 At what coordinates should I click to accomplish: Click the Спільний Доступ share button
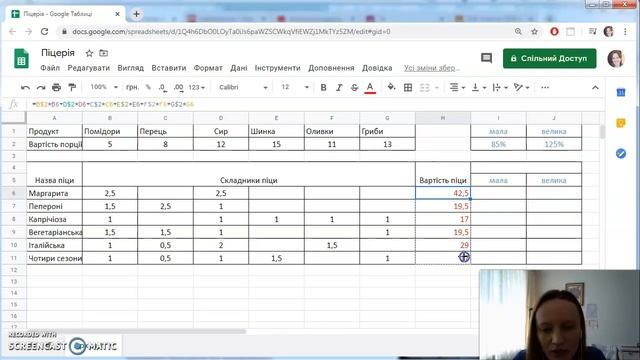coord(549,58)
